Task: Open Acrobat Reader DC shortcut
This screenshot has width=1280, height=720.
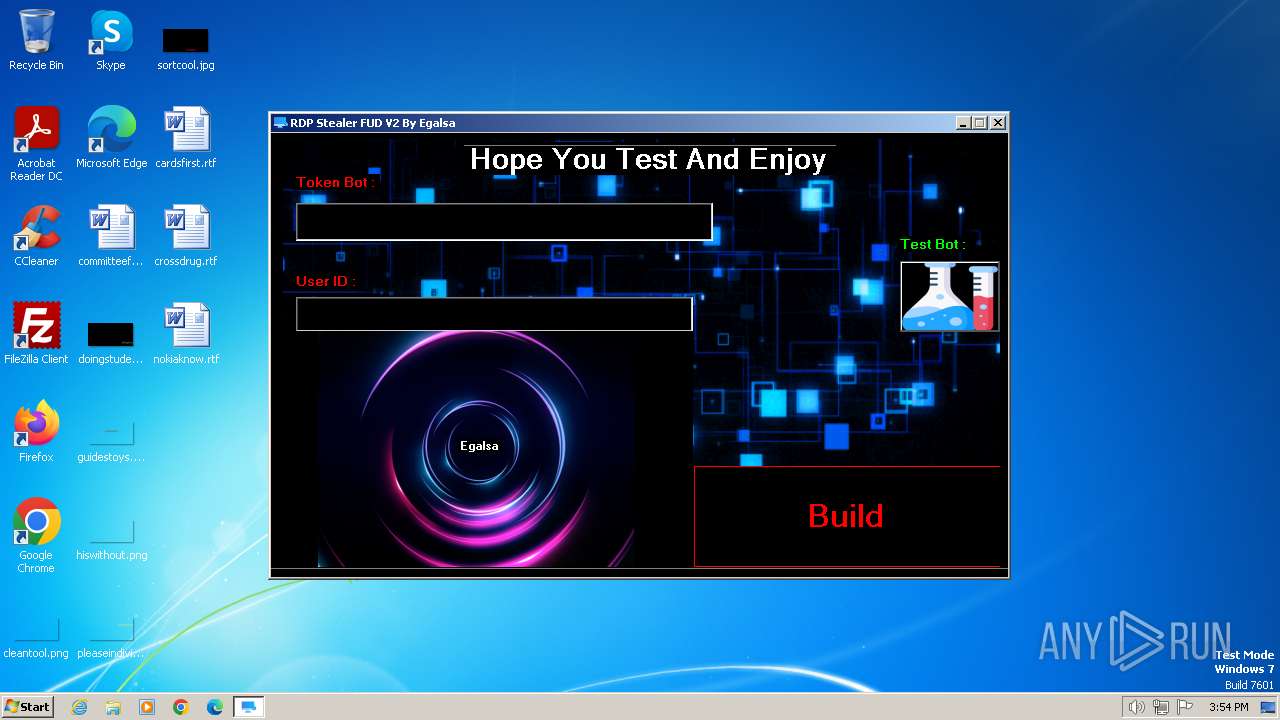Action: pos(36,144)
